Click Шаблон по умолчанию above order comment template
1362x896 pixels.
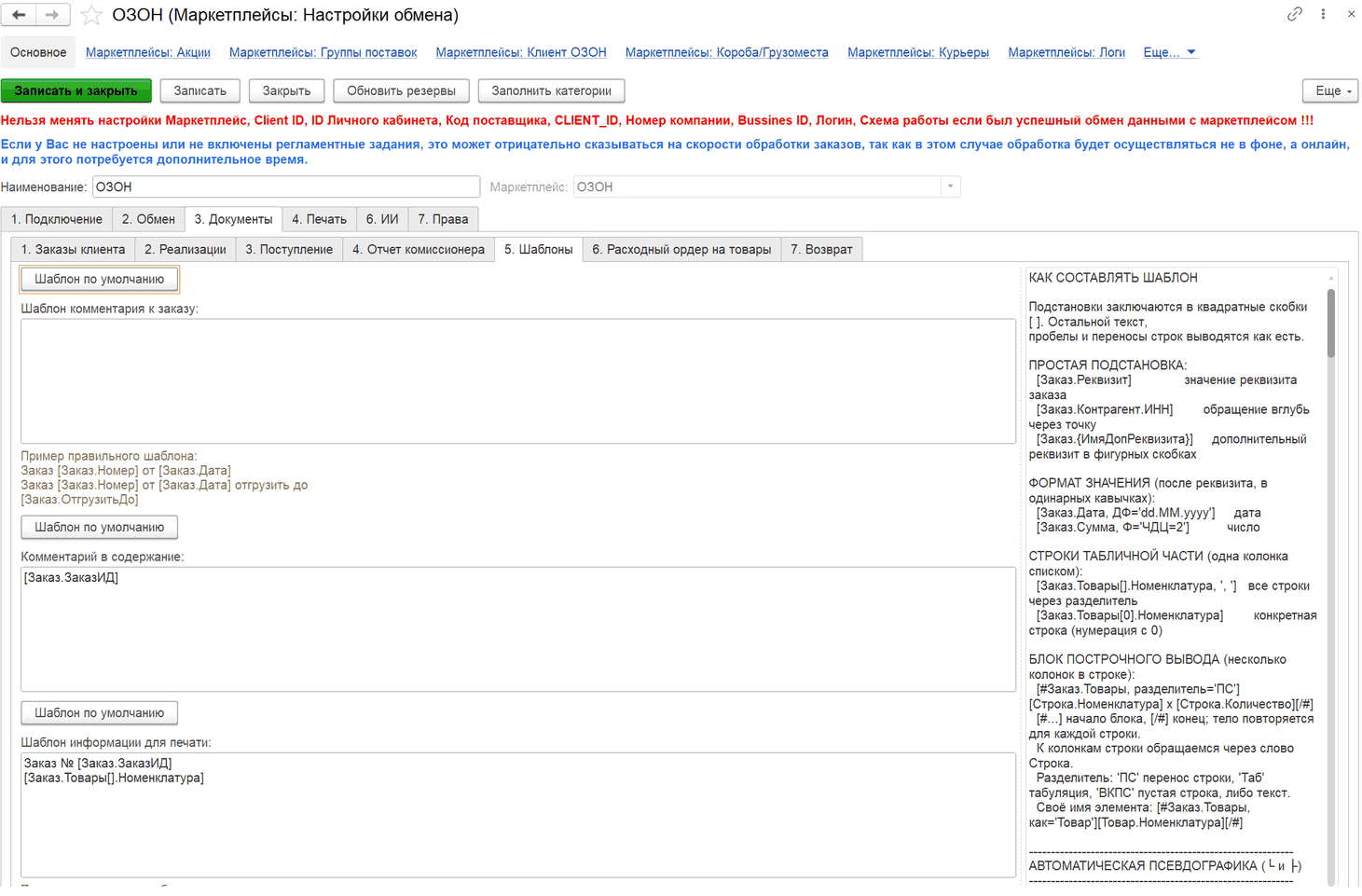(x=100, y=279)
